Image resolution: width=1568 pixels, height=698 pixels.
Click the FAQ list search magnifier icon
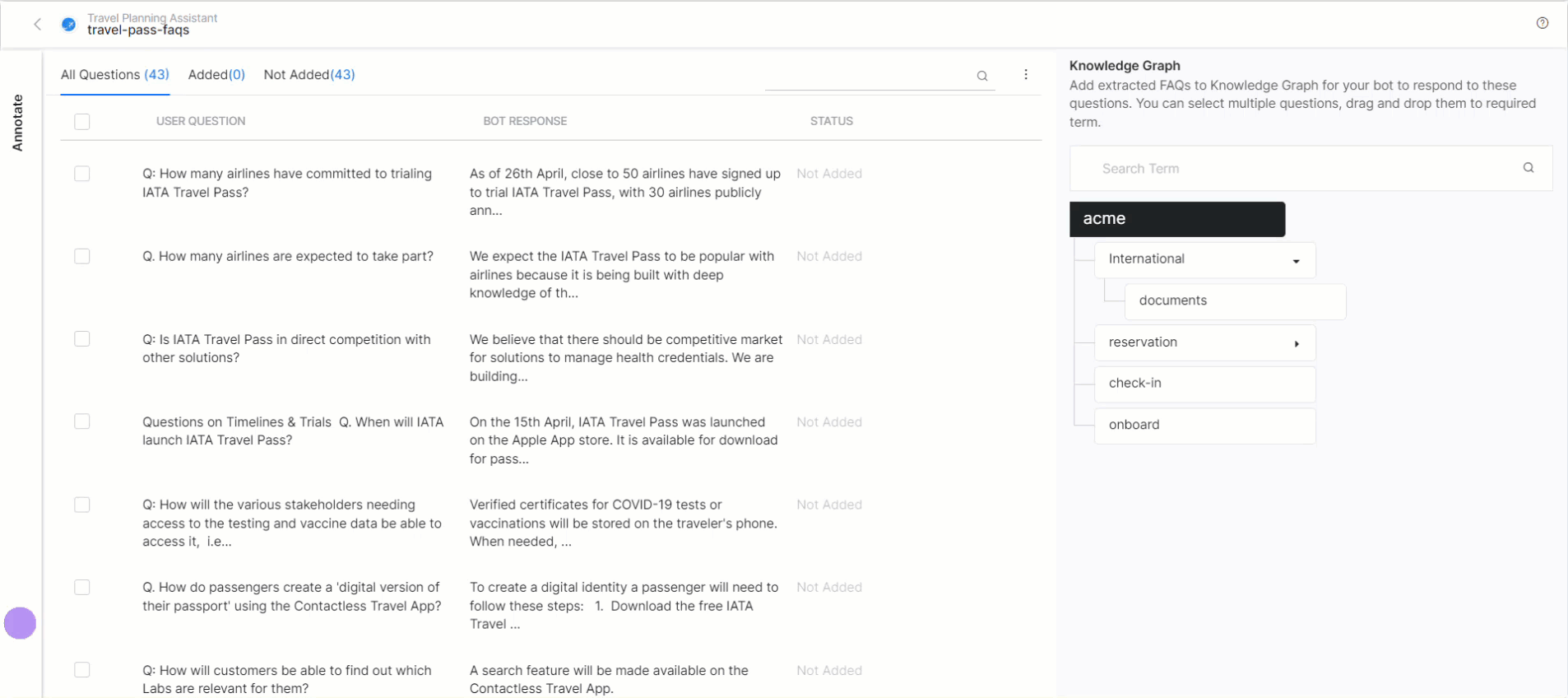click(x=981, y=76)
